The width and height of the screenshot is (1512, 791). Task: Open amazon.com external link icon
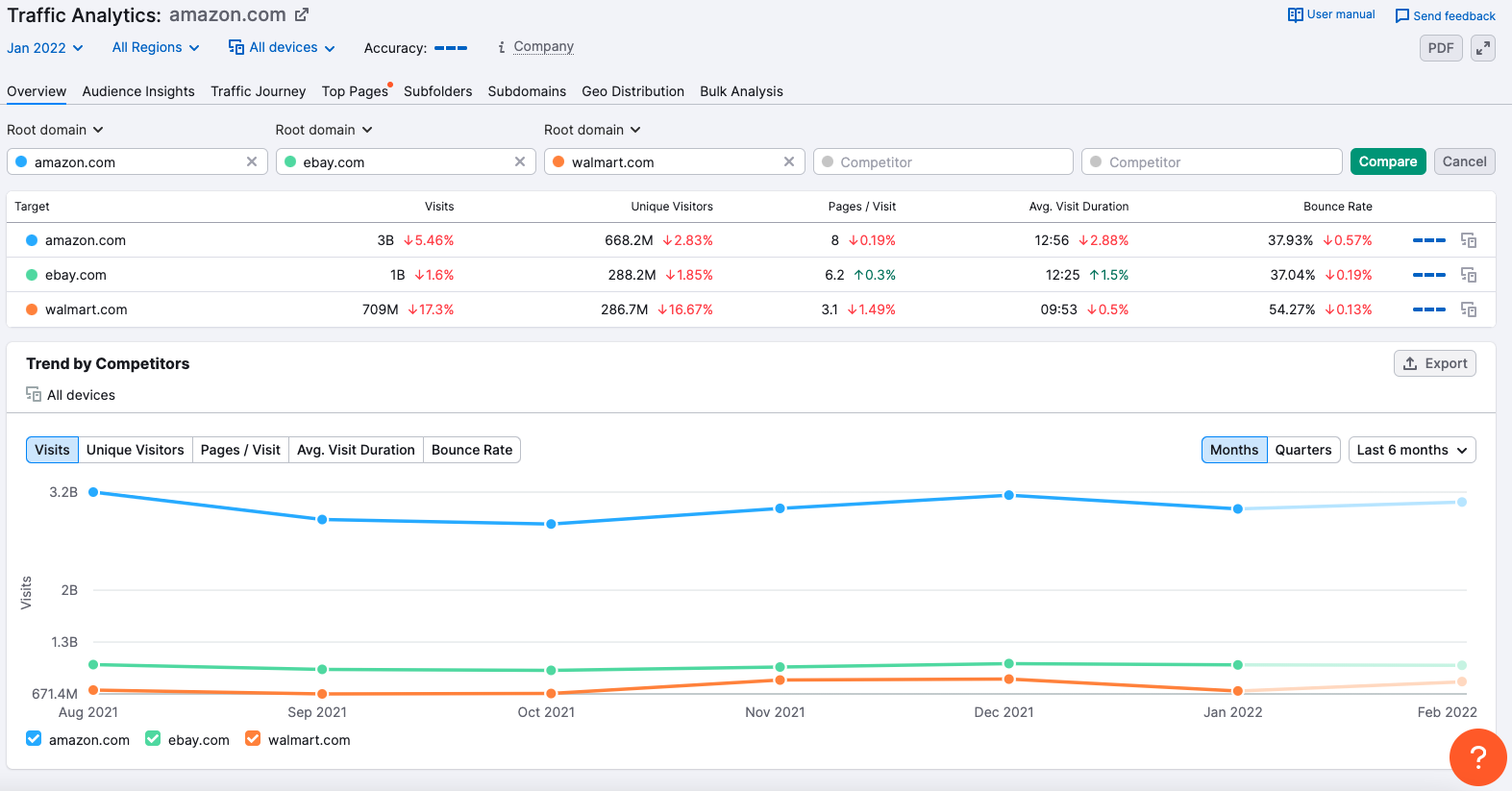[302, 14]
